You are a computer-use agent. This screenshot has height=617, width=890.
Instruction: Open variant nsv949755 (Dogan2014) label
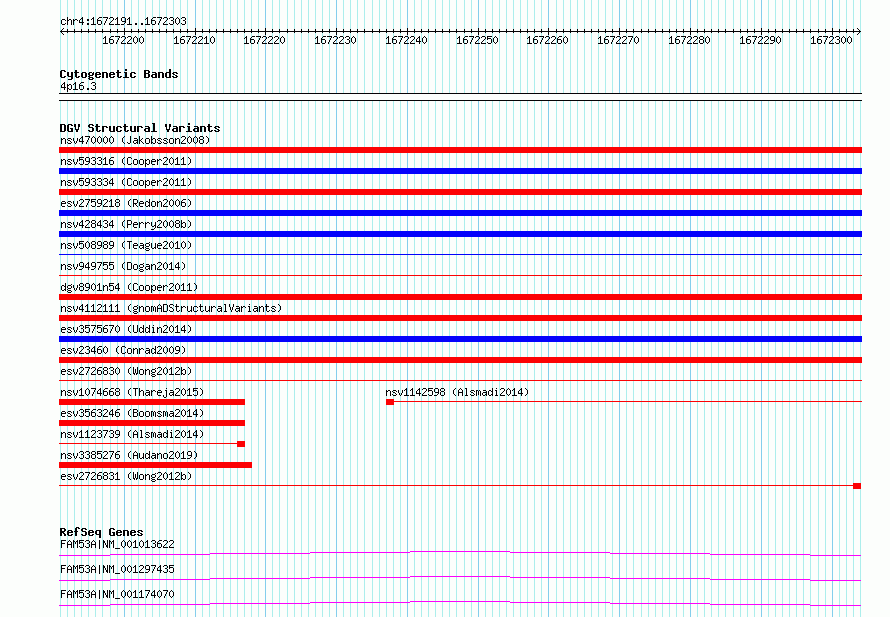pos(123,266)
